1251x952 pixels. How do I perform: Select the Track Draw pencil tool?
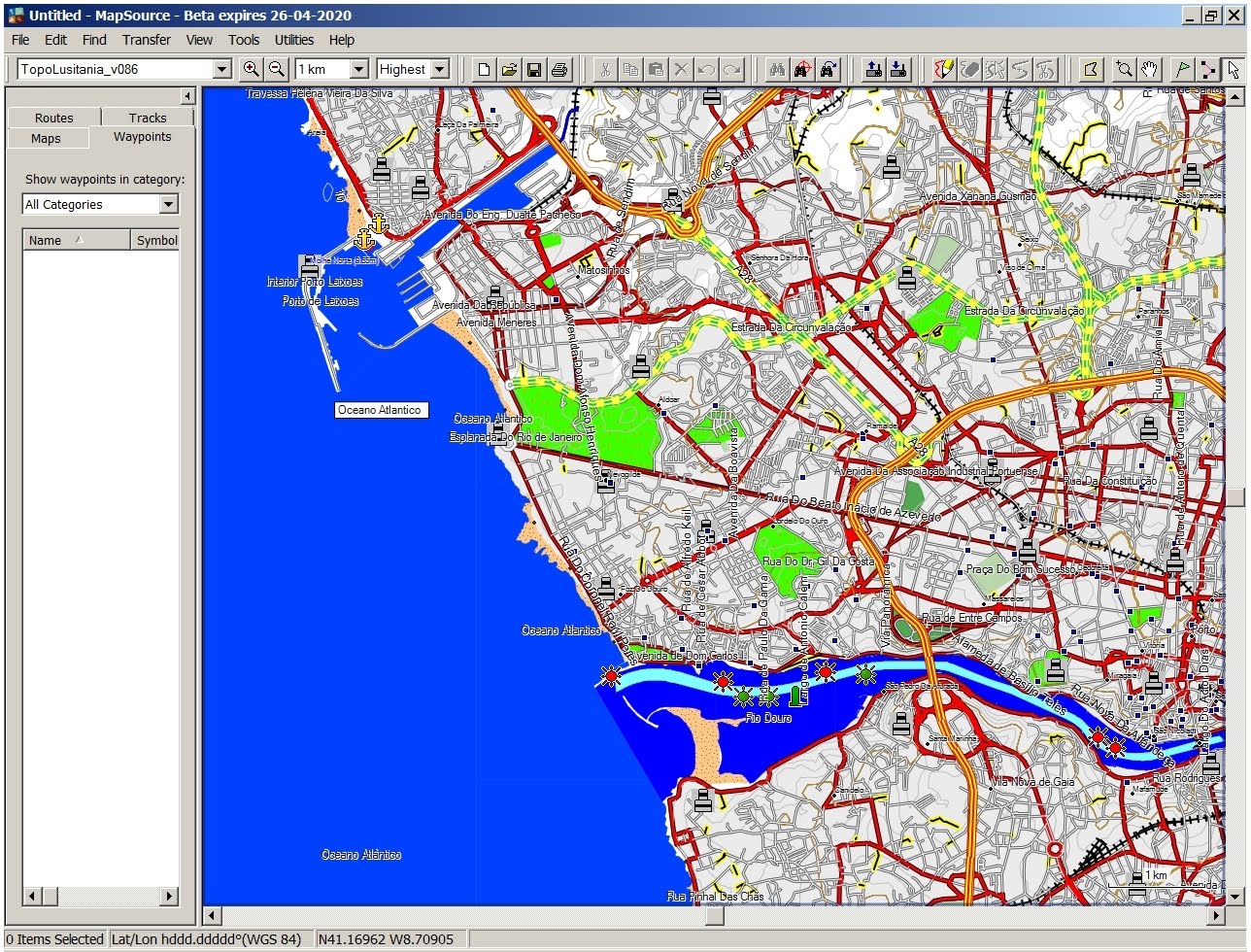pyautogui.click(x=944, y=69)
